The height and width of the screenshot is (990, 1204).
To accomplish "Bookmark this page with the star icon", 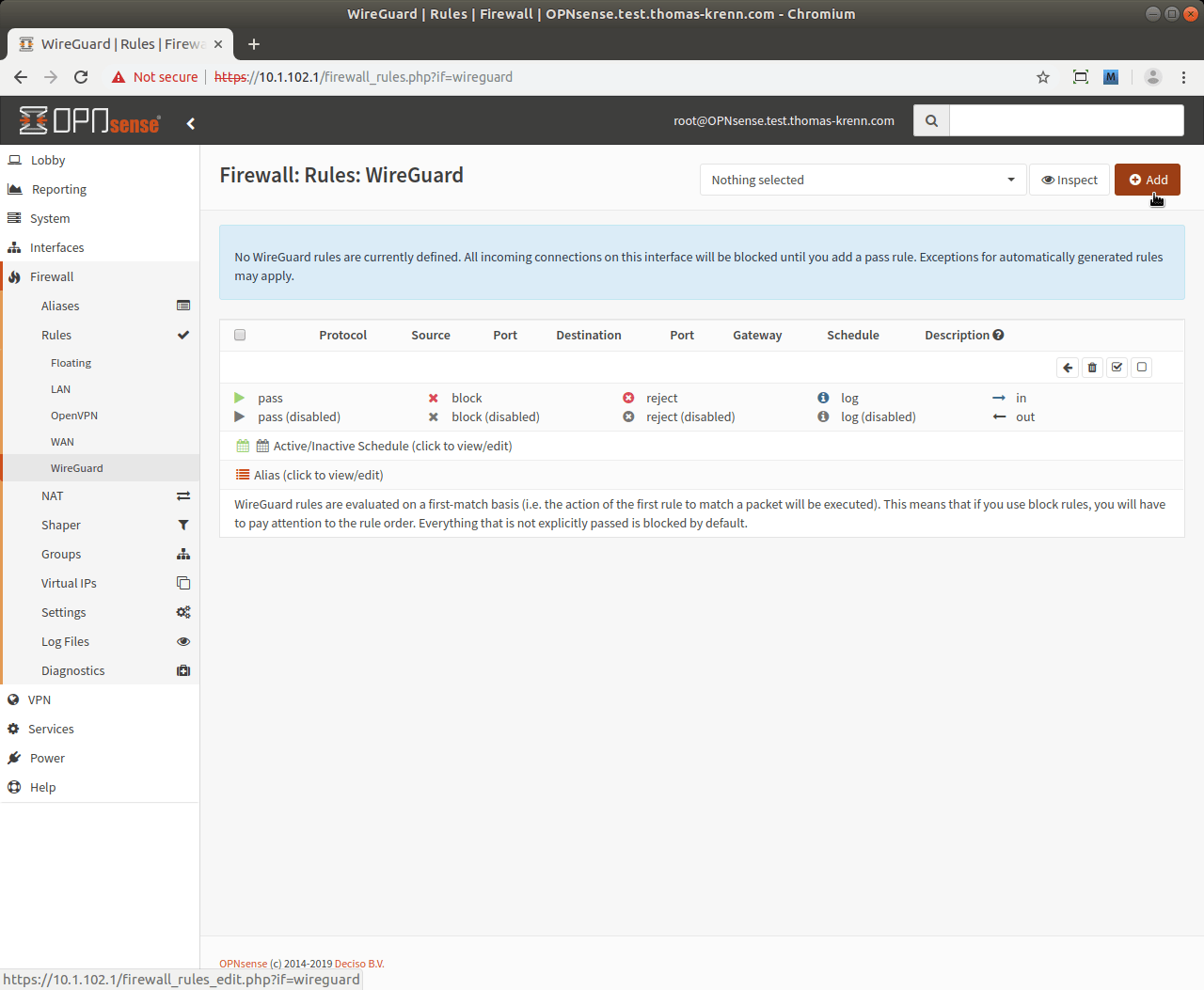I will pos(1043,77).
